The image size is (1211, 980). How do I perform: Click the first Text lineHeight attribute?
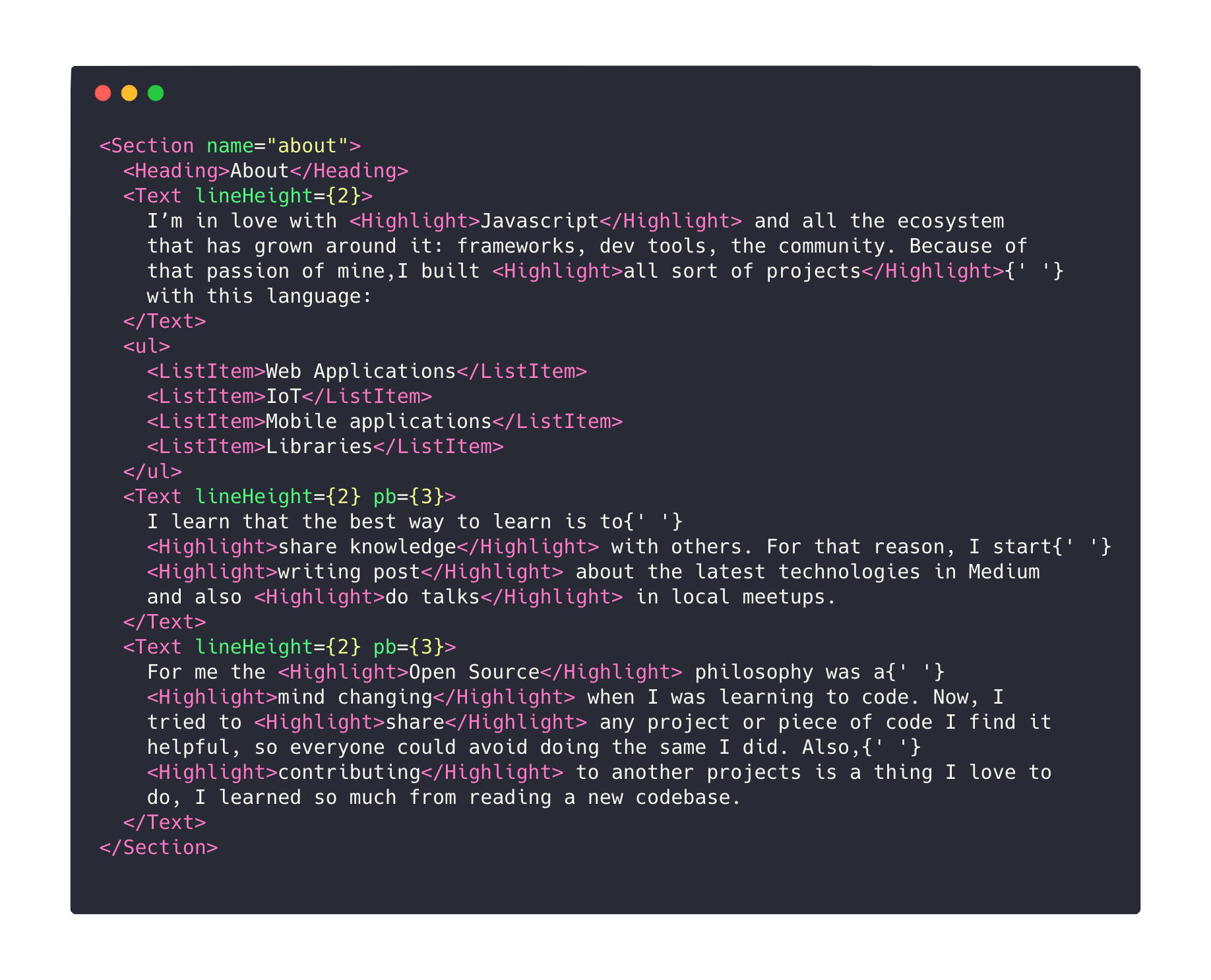pyautogui.click(x=254, y=196)
